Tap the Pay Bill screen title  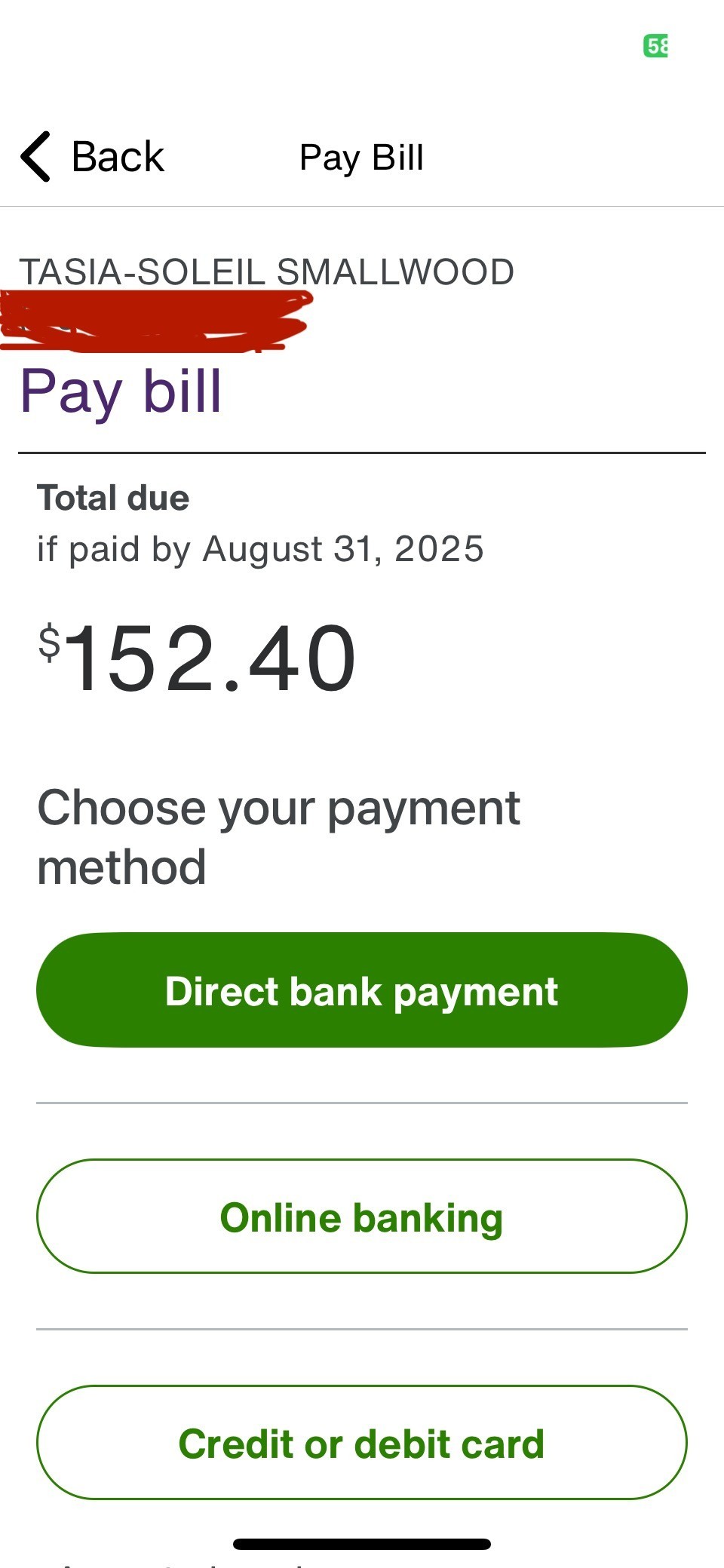360,158
